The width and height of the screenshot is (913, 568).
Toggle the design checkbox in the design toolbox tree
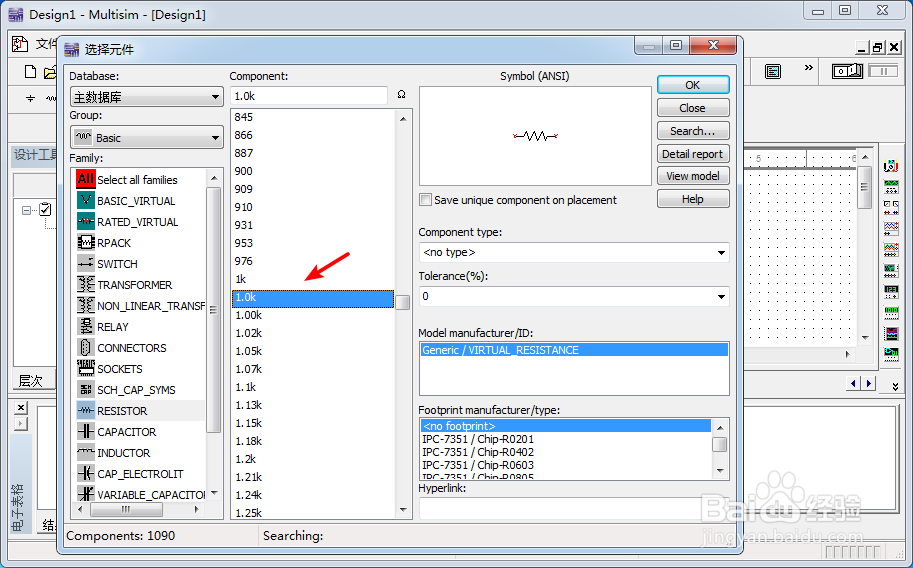point(45,209)
